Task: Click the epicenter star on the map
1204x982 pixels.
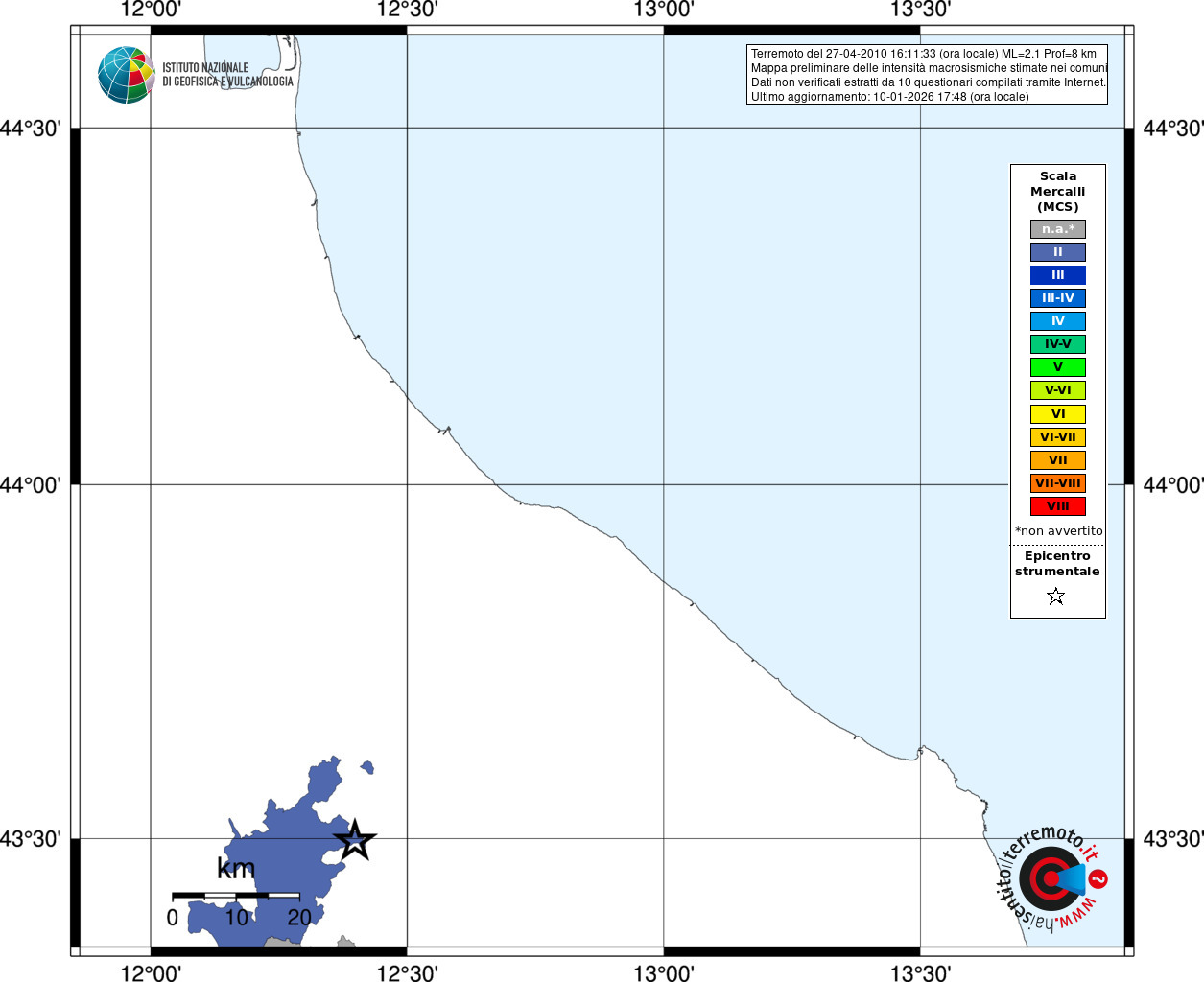Action: (x=355, y=841)
